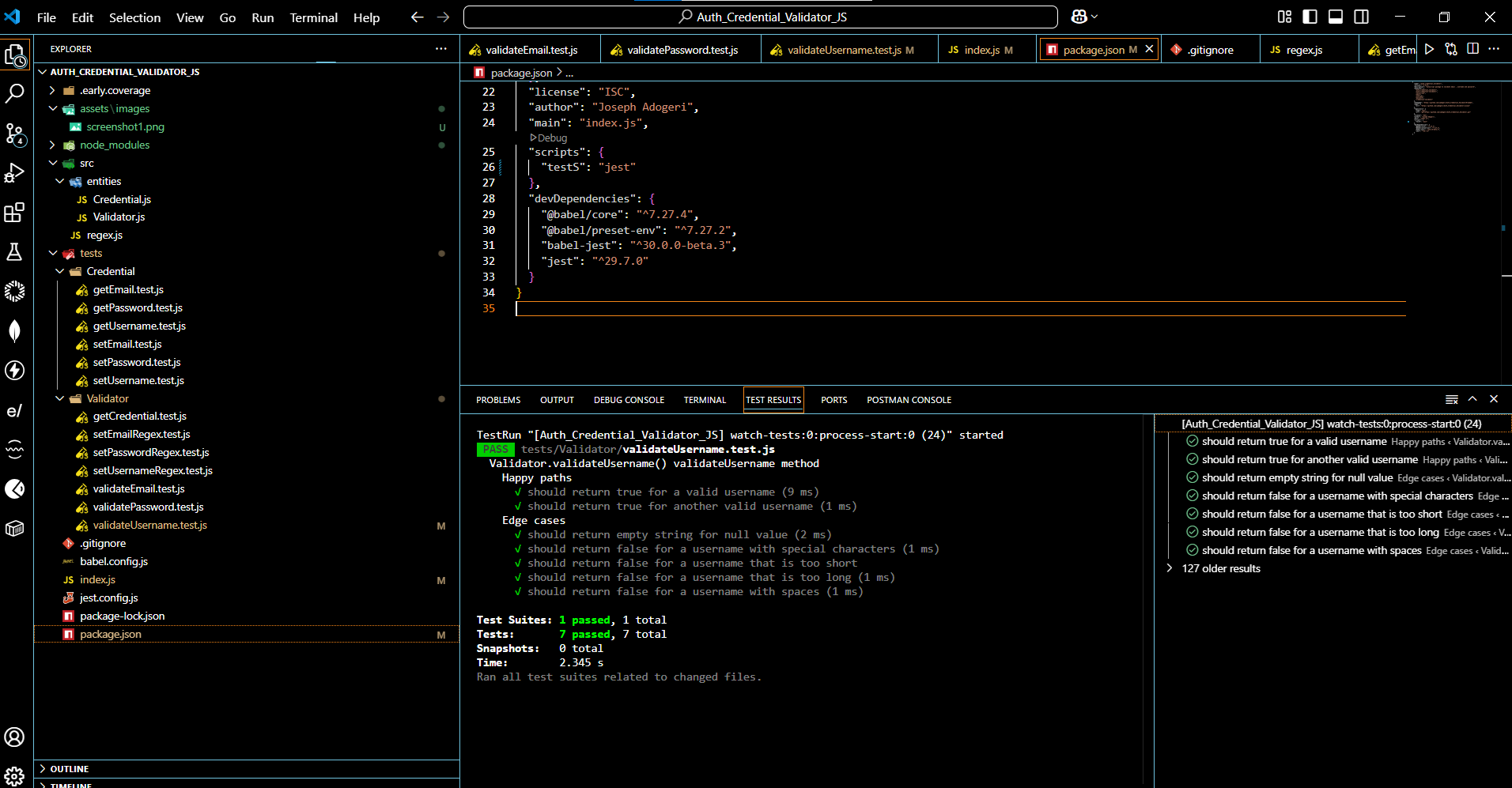Switch to the Debug Console tab
Screen dimensions: 1512x788
[x=629, y=400]
